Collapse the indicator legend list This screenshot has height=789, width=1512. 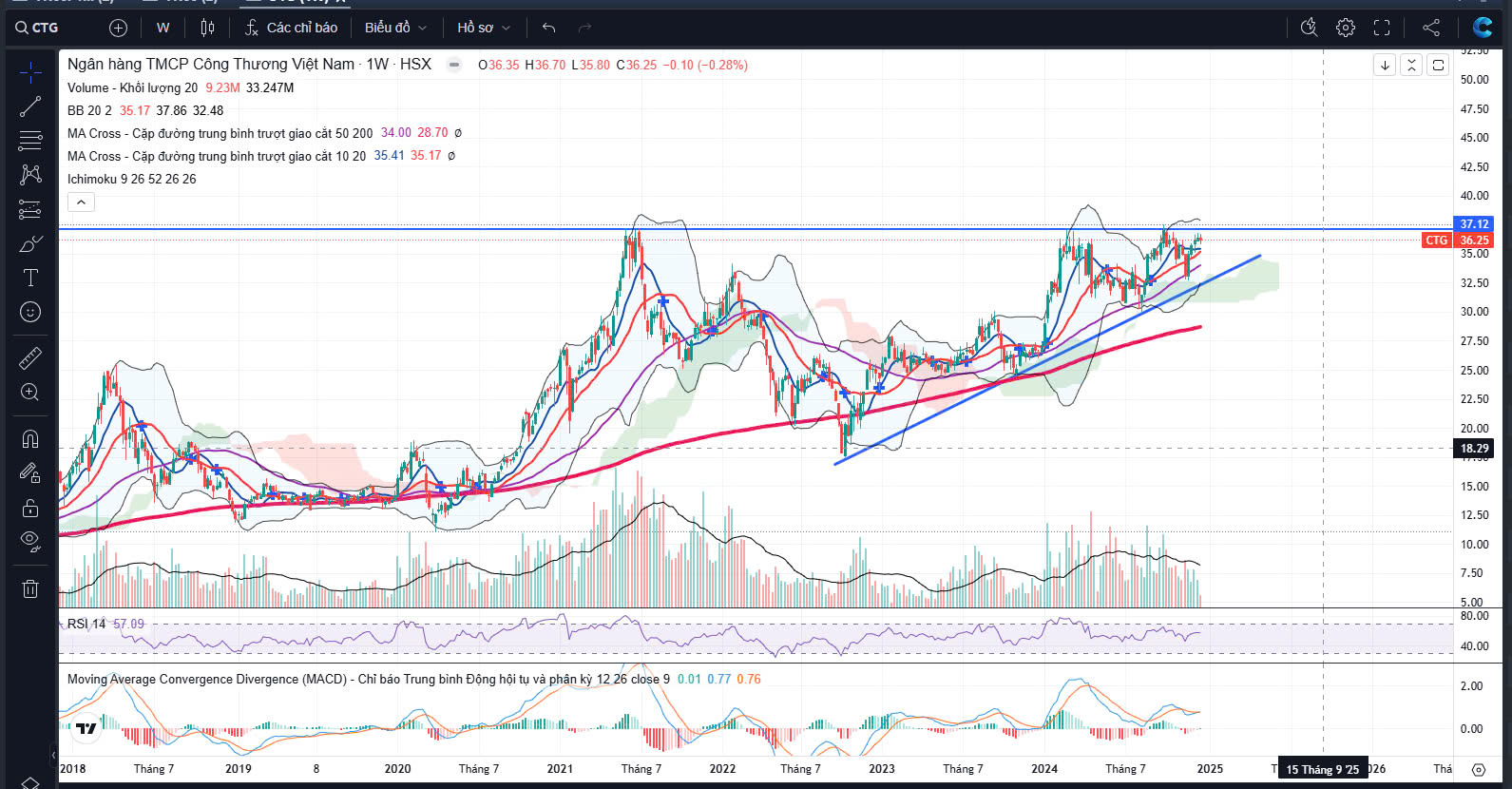(x=81, y=202)
